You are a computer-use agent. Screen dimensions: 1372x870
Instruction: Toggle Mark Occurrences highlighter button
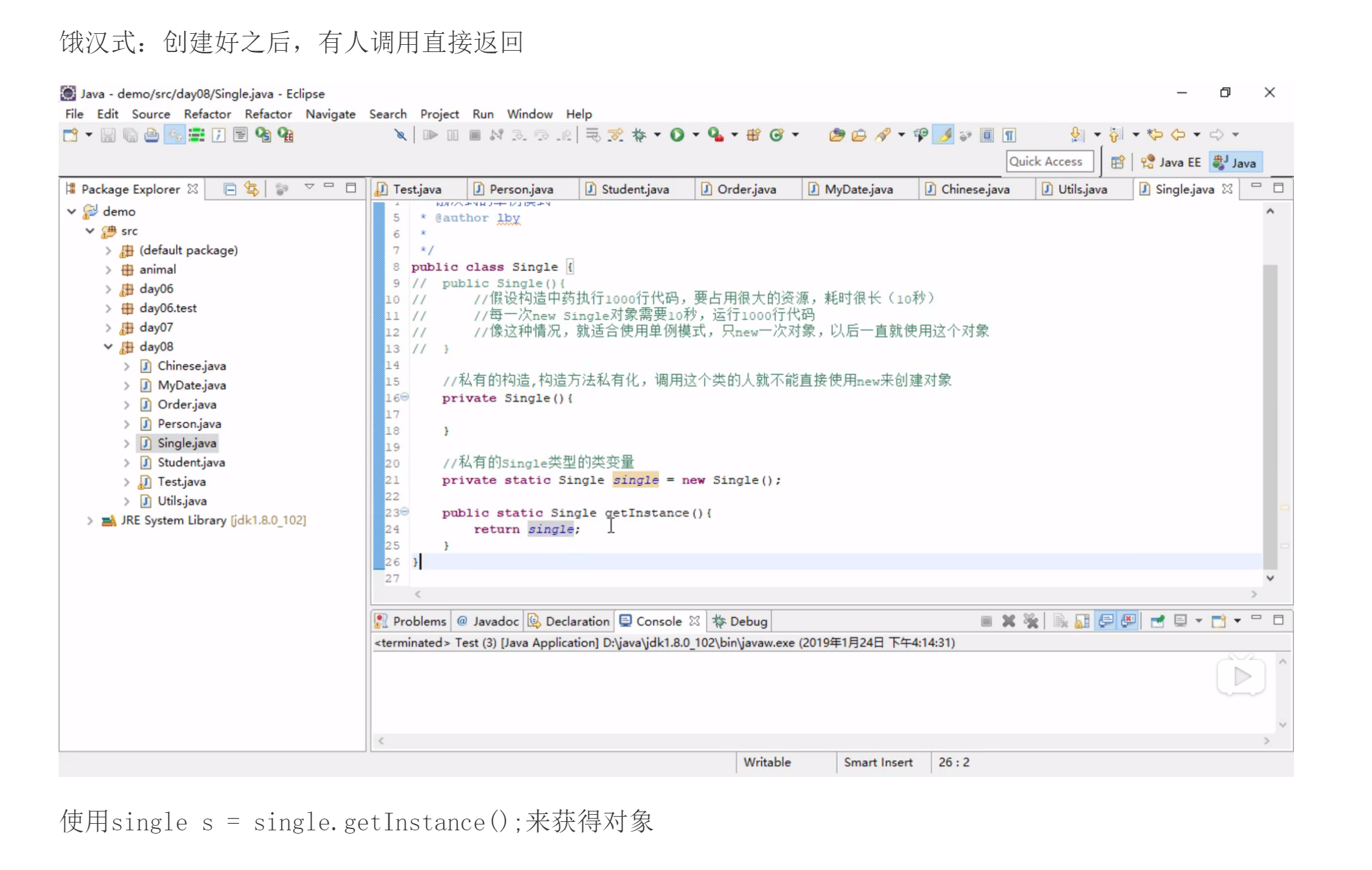pyautogui.click(x=943, y=135)
